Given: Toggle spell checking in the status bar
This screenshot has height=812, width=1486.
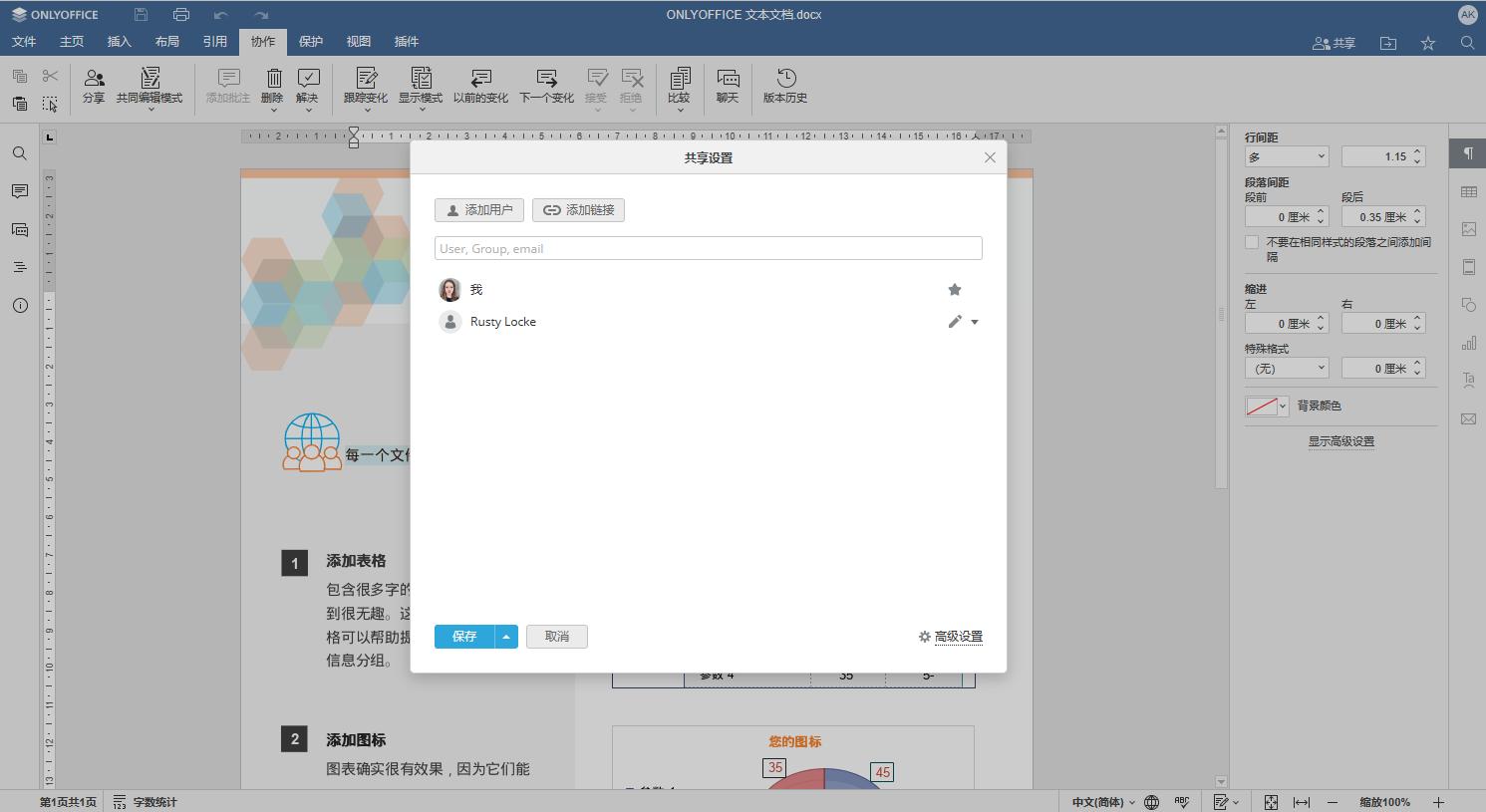Looking at the screenshot, I should tap(1182, 801).
